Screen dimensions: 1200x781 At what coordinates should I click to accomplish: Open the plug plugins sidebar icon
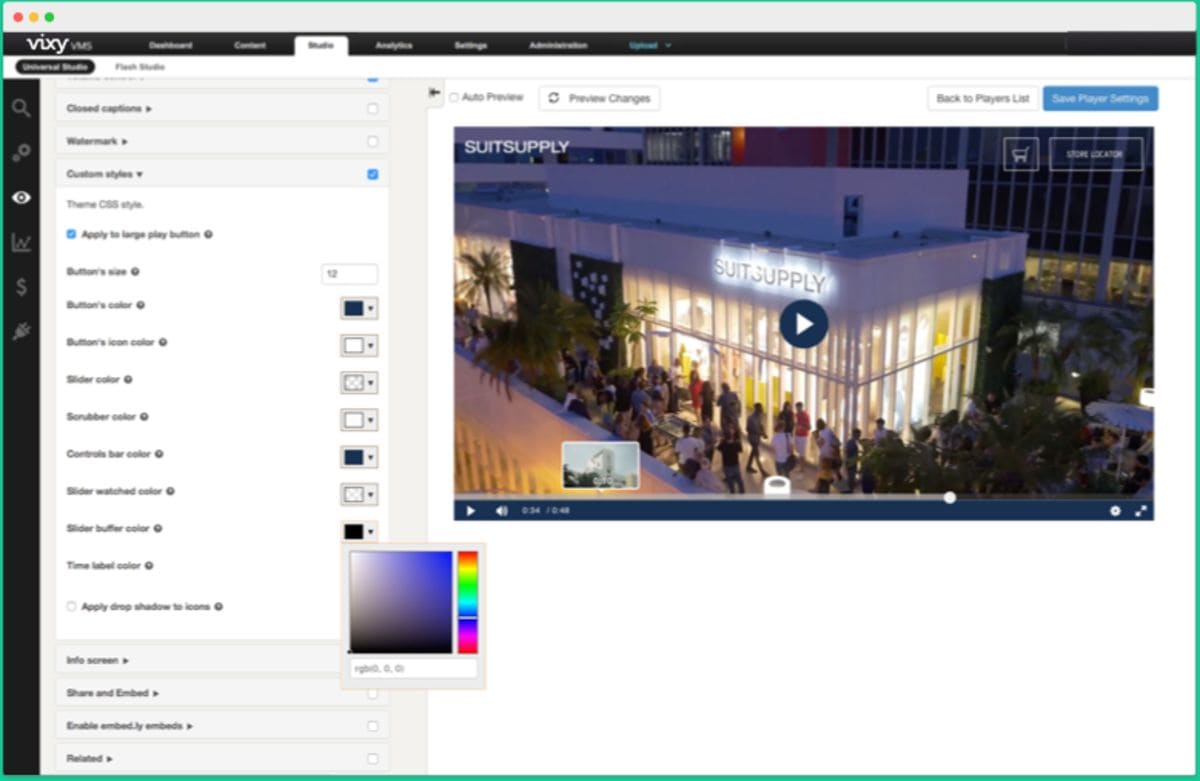[21, 332]
